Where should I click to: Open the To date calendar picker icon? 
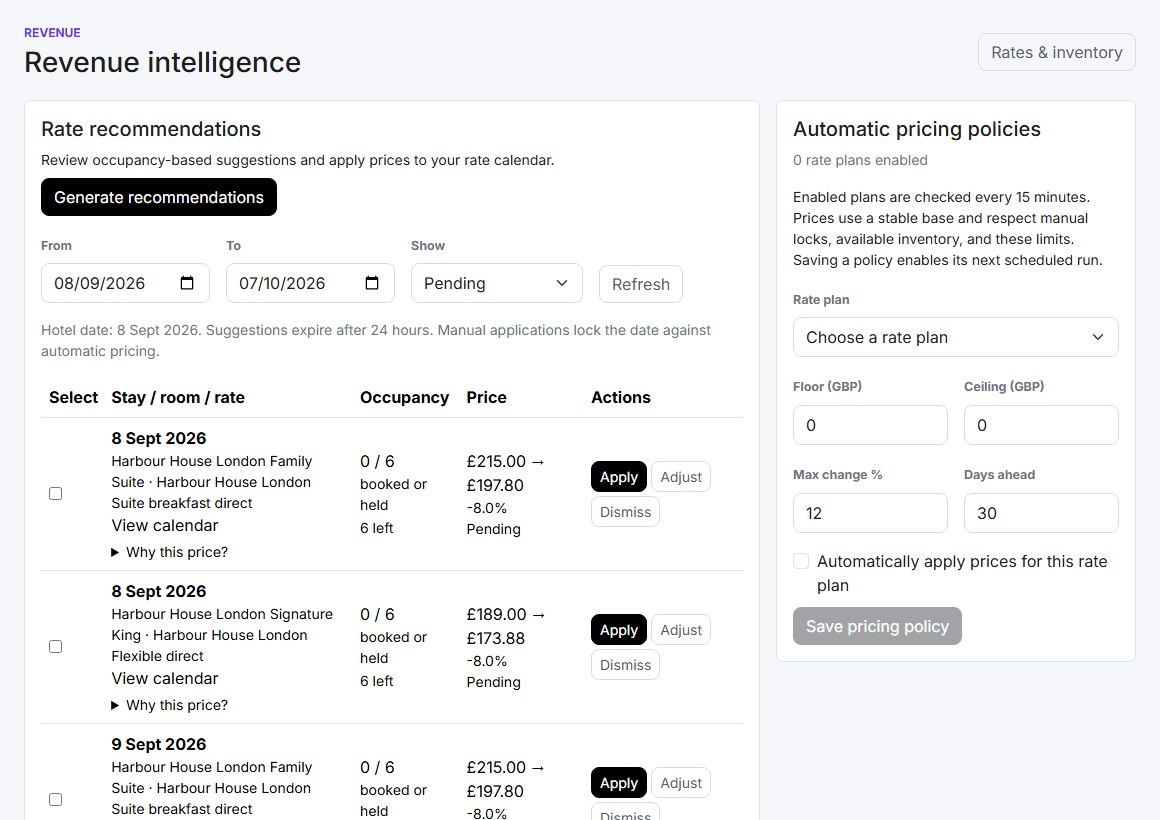pos(372,283)
